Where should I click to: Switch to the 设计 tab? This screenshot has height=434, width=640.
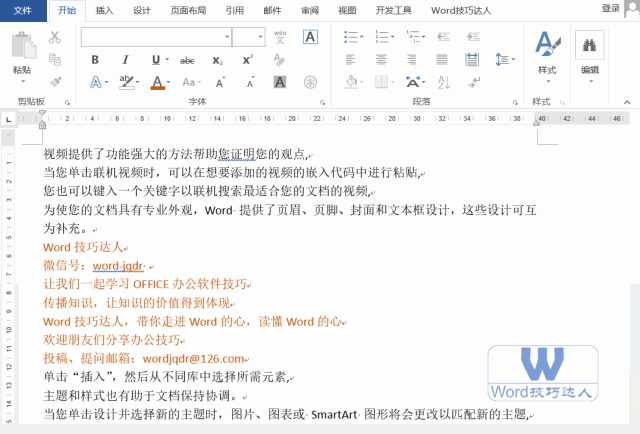pyautogui.click(x=142, y=11)
